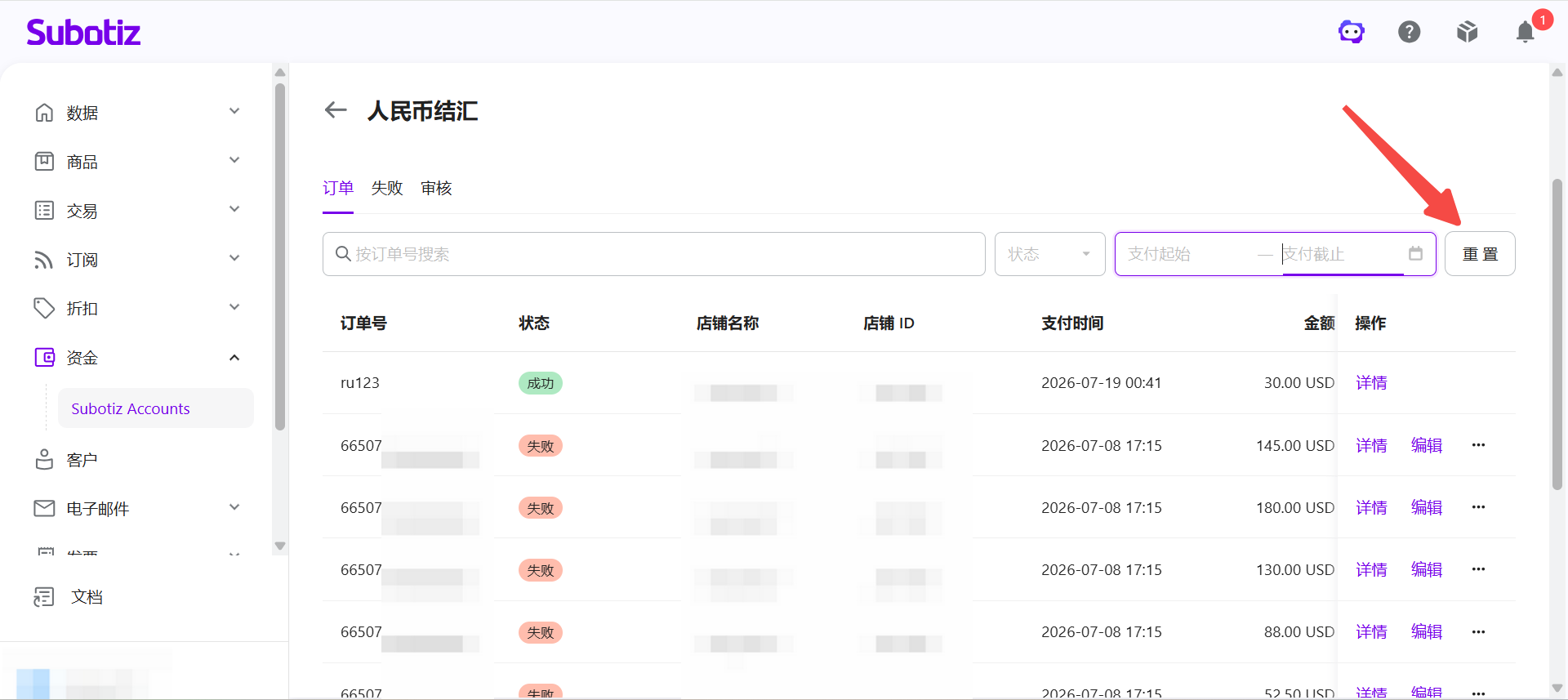Click the tag icon beside 折扣

pyautogui.click(x=44, y=309)
